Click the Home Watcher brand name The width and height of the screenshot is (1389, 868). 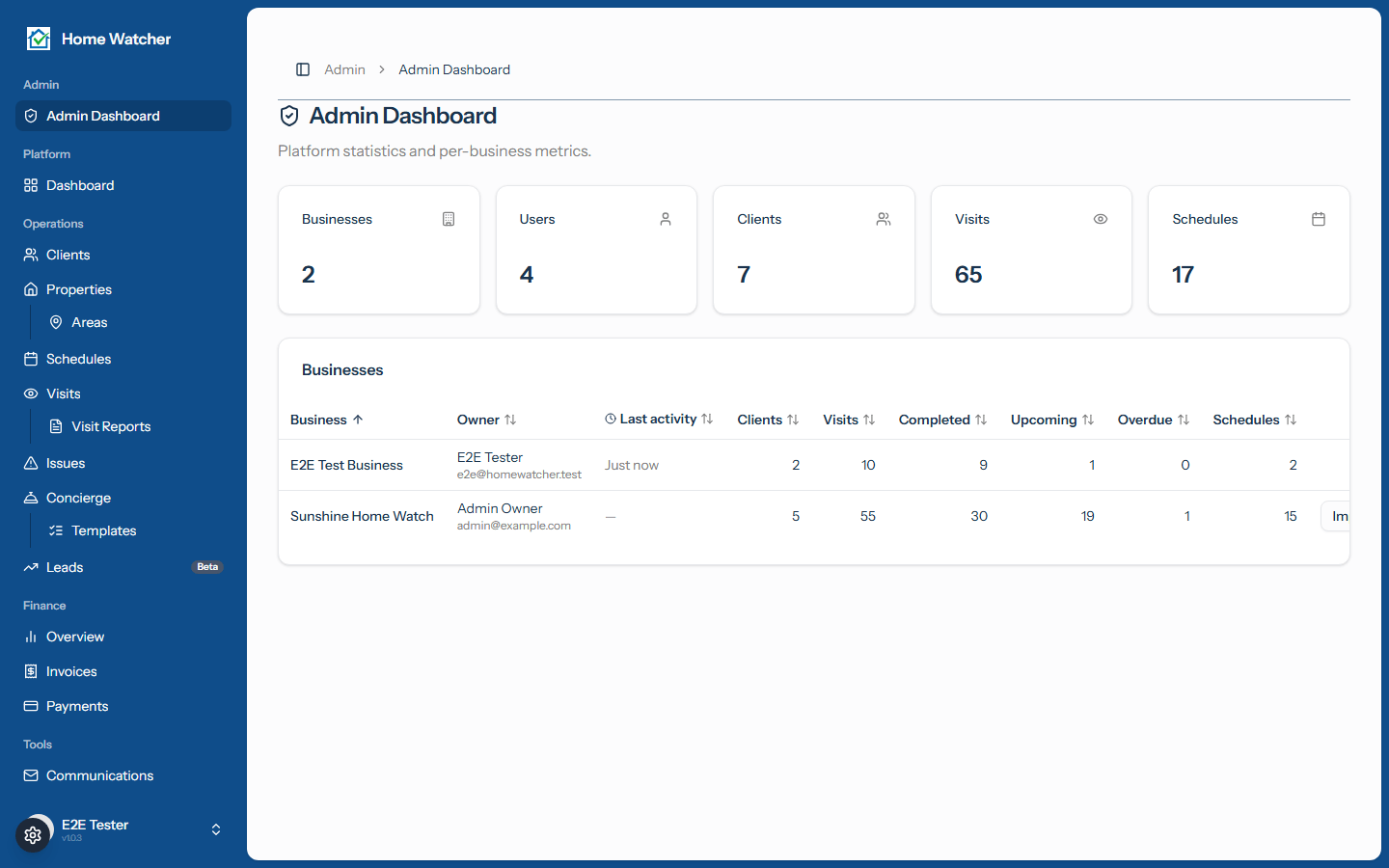(116, 39)
